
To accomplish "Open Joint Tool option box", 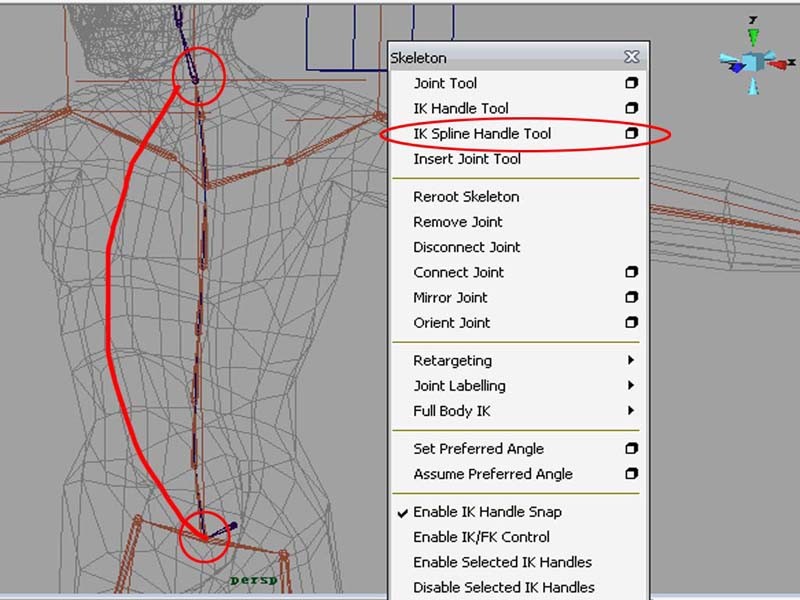I will coord(632,83).
